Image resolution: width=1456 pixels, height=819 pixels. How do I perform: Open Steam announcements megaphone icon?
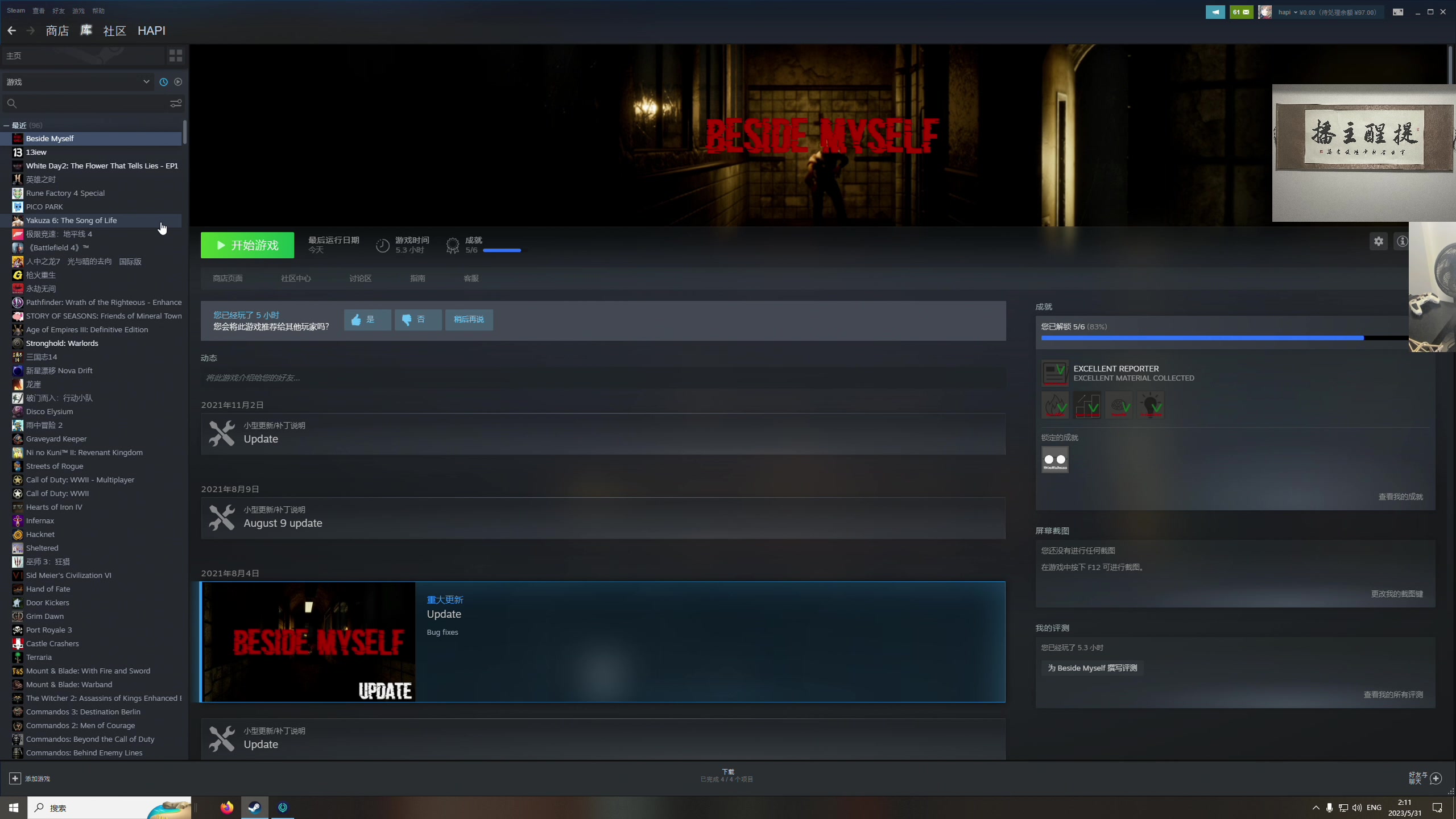click(x=1215, y=12)
